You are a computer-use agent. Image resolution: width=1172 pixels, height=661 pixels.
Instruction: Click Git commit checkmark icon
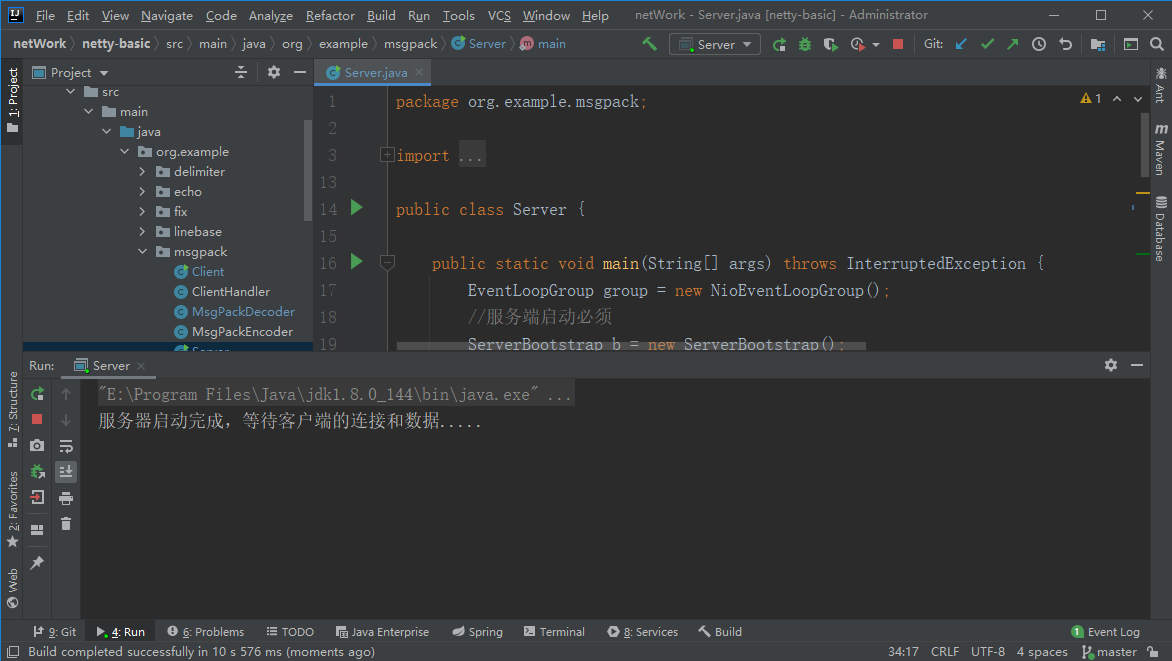coord(987,44)
